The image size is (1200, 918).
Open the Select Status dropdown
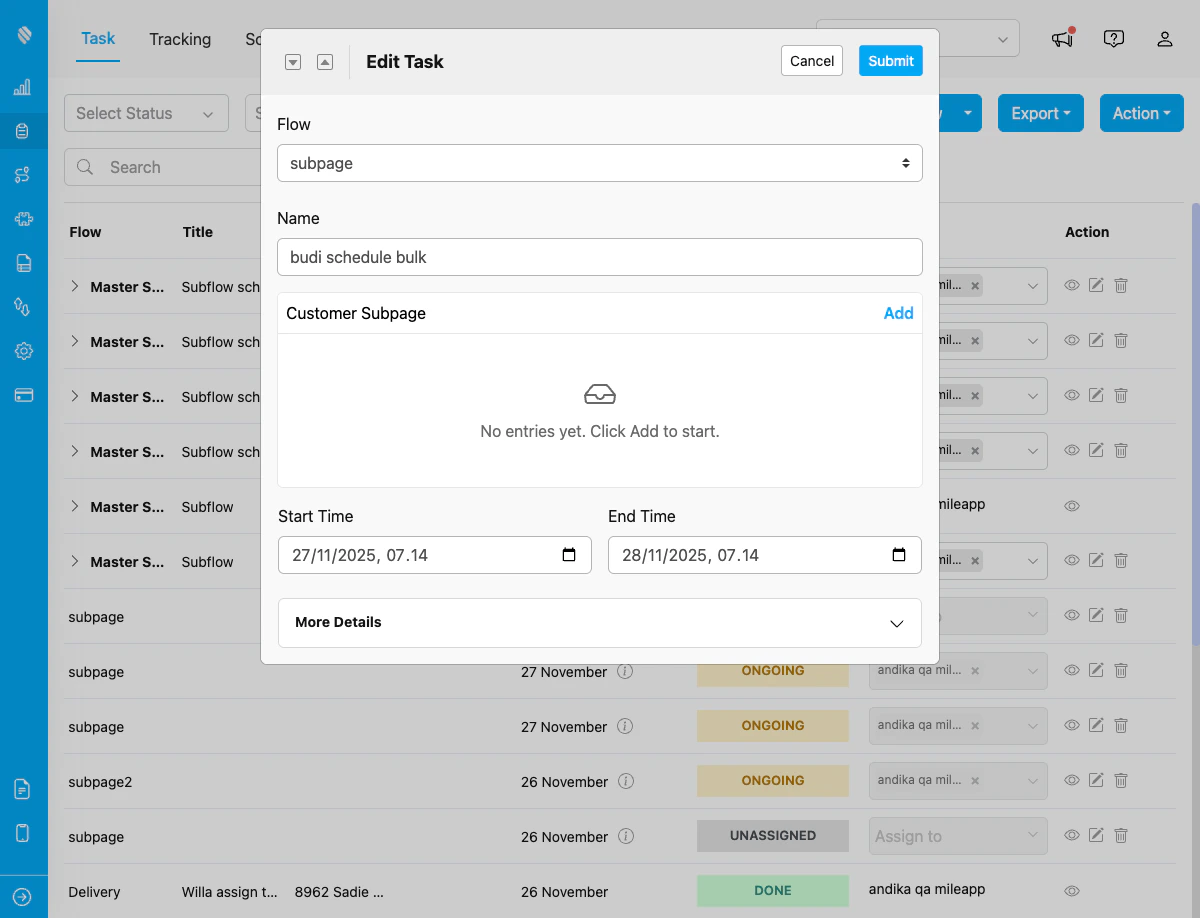pos(146,113)
